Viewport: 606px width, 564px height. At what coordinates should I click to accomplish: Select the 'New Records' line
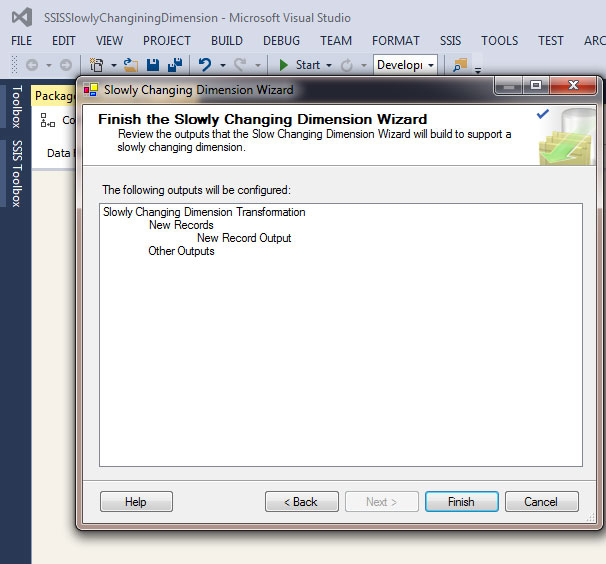pyautogui.click(x=181, y=225)
